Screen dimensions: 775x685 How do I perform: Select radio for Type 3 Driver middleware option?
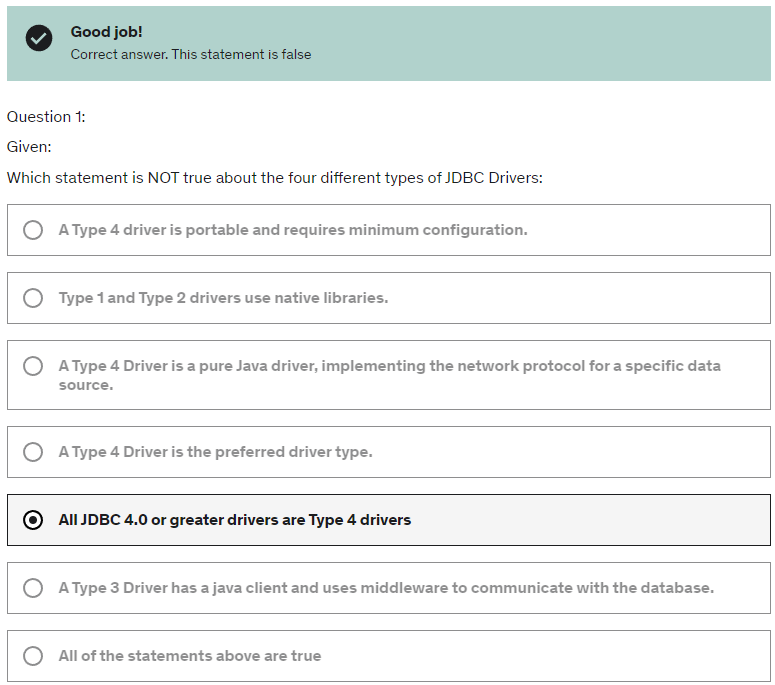(x=33, y=588)
